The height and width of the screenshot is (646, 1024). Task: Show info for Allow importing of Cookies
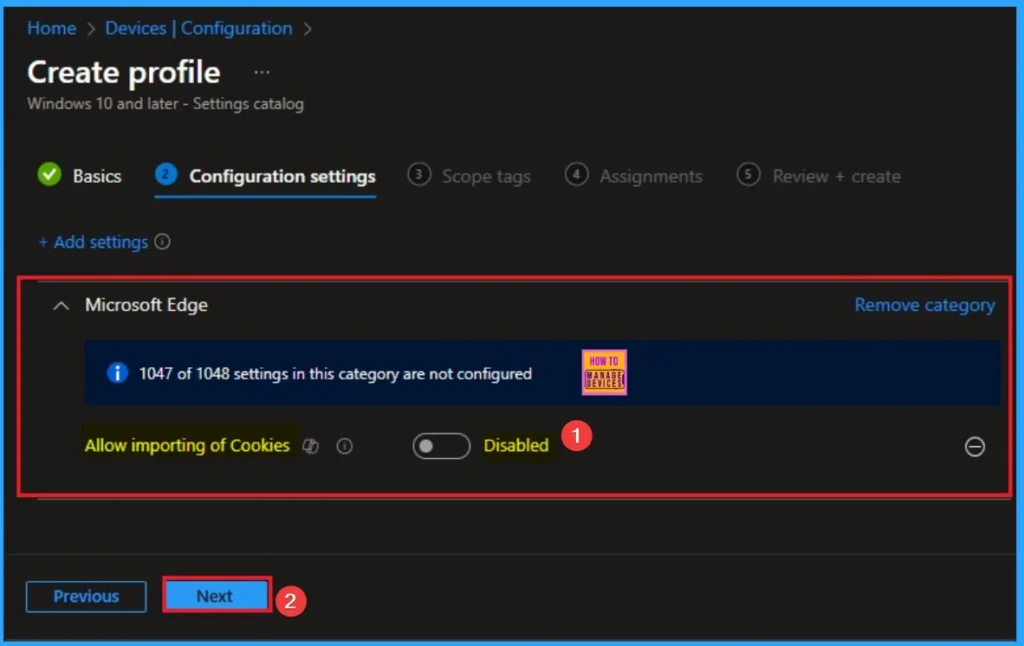coord(344,446)
